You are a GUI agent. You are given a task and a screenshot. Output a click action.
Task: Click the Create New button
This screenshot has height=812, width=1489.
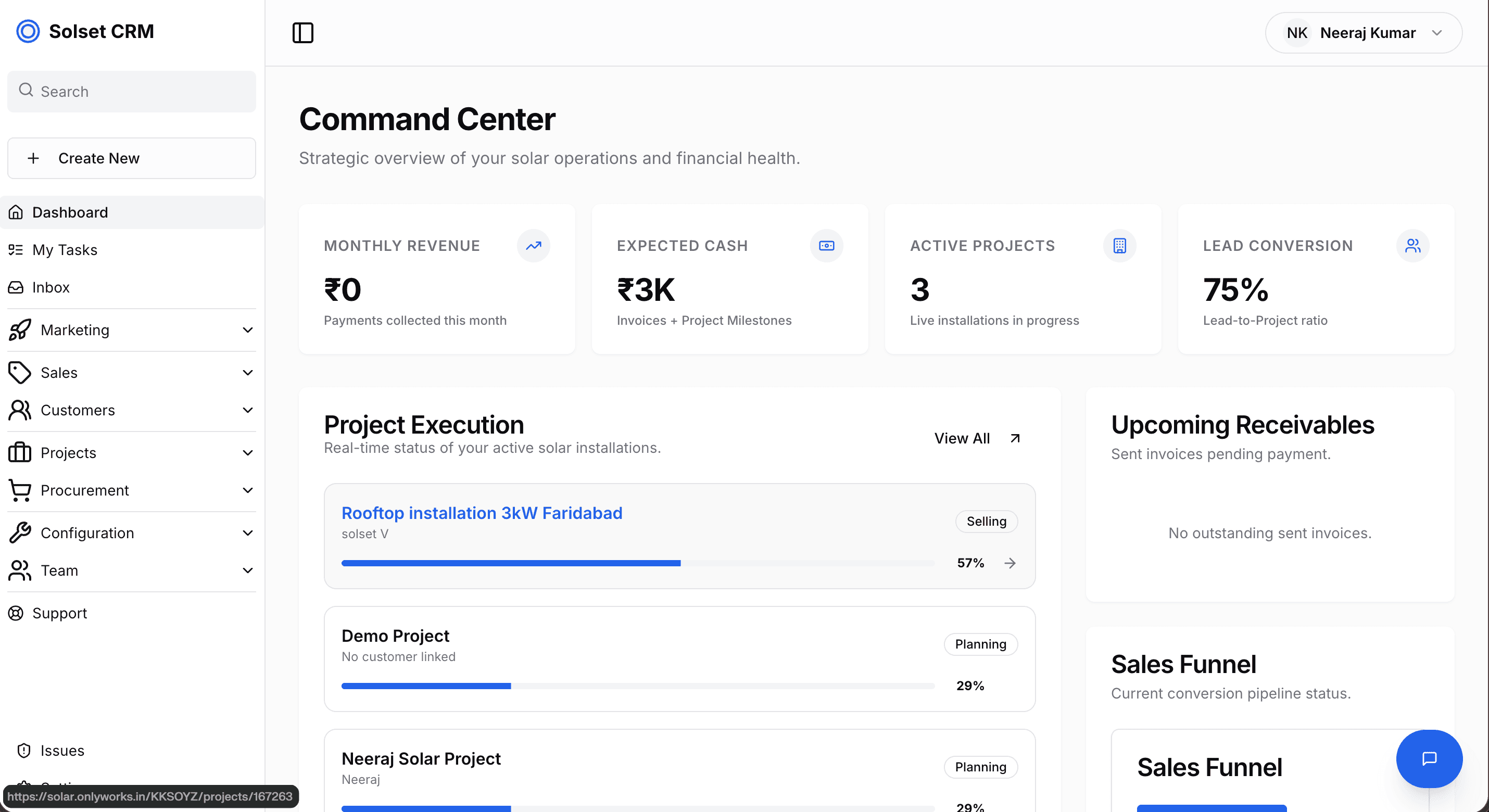point(131,158)
